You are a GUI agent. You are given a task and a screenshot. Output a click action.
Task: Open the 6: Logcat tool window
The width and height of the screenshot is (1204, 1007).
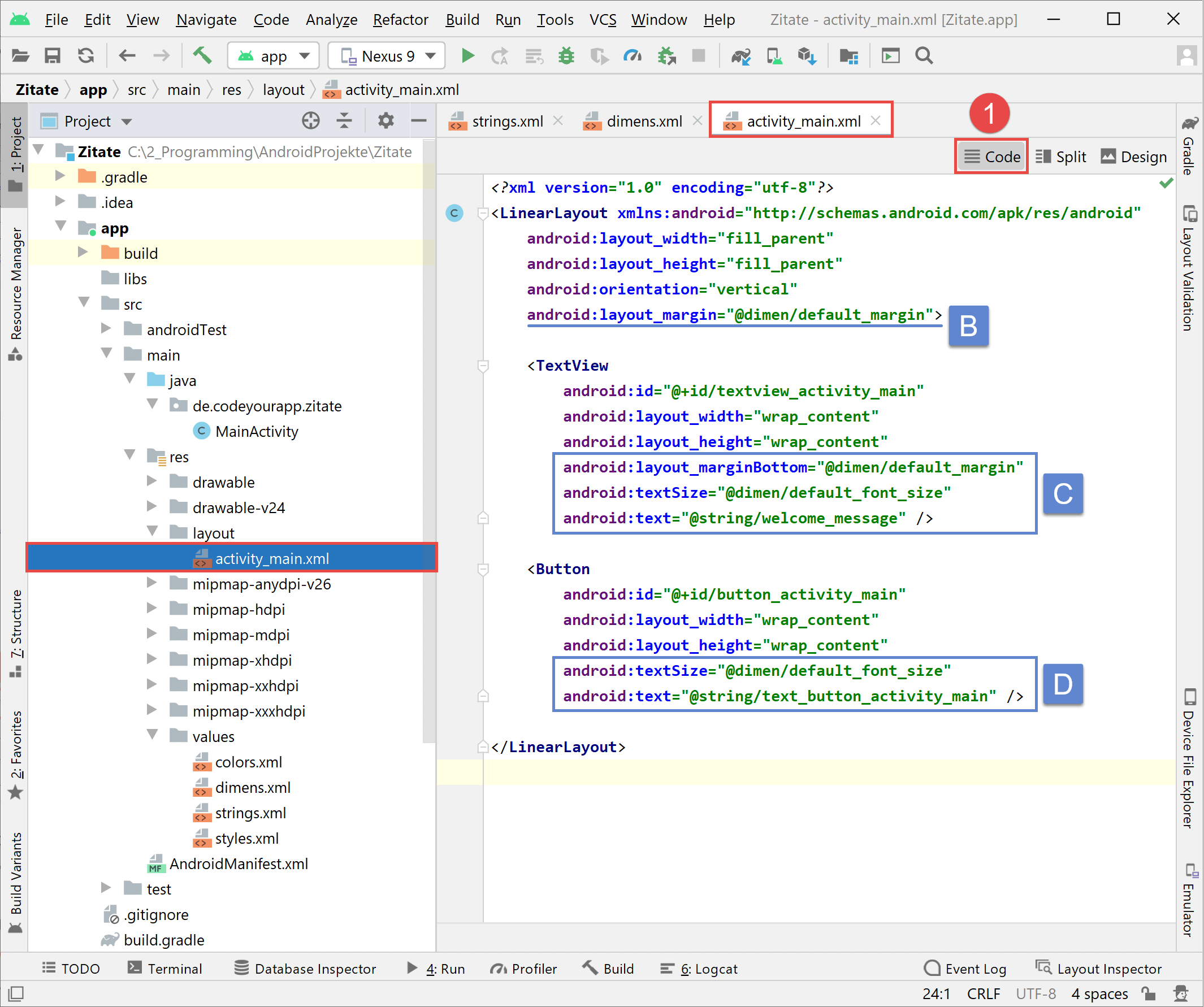point(699,969)
